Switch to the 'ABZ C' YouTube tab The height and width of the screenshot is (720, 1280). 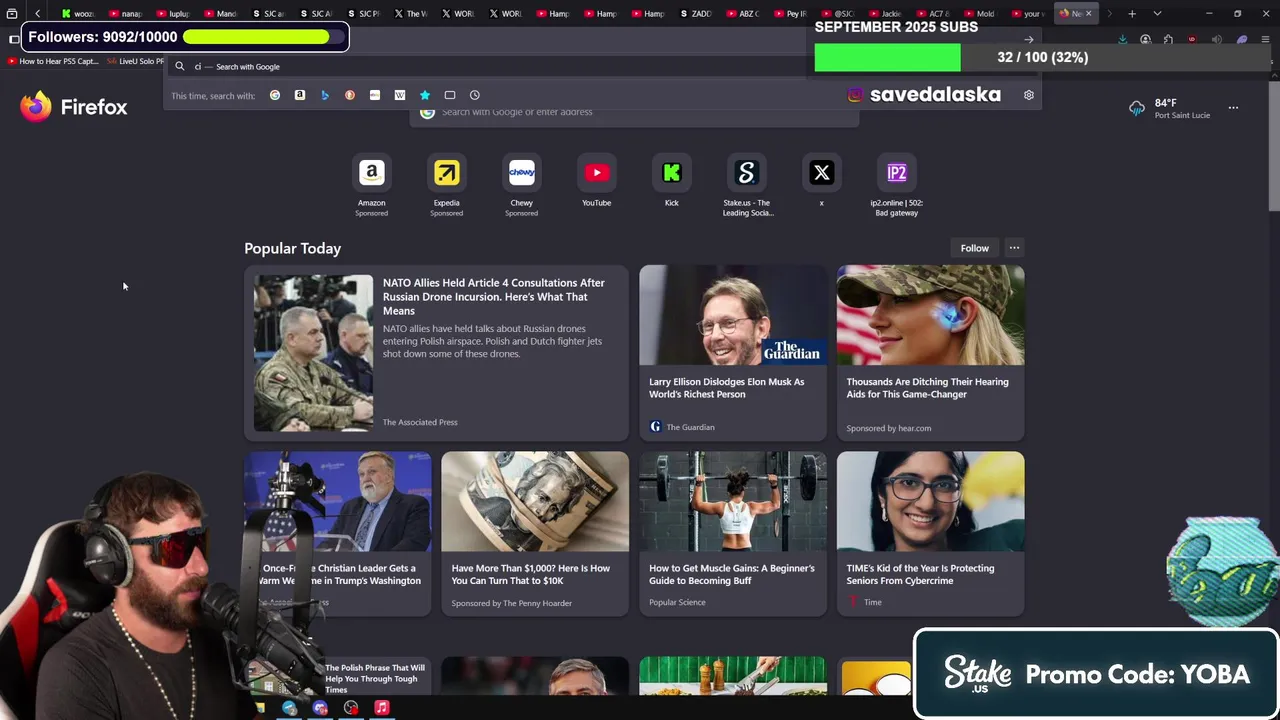pos(743,14)
